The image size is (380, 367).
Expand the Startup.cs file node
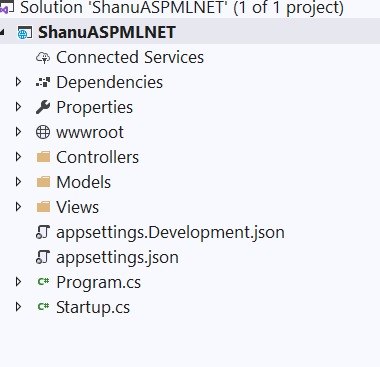18,307
